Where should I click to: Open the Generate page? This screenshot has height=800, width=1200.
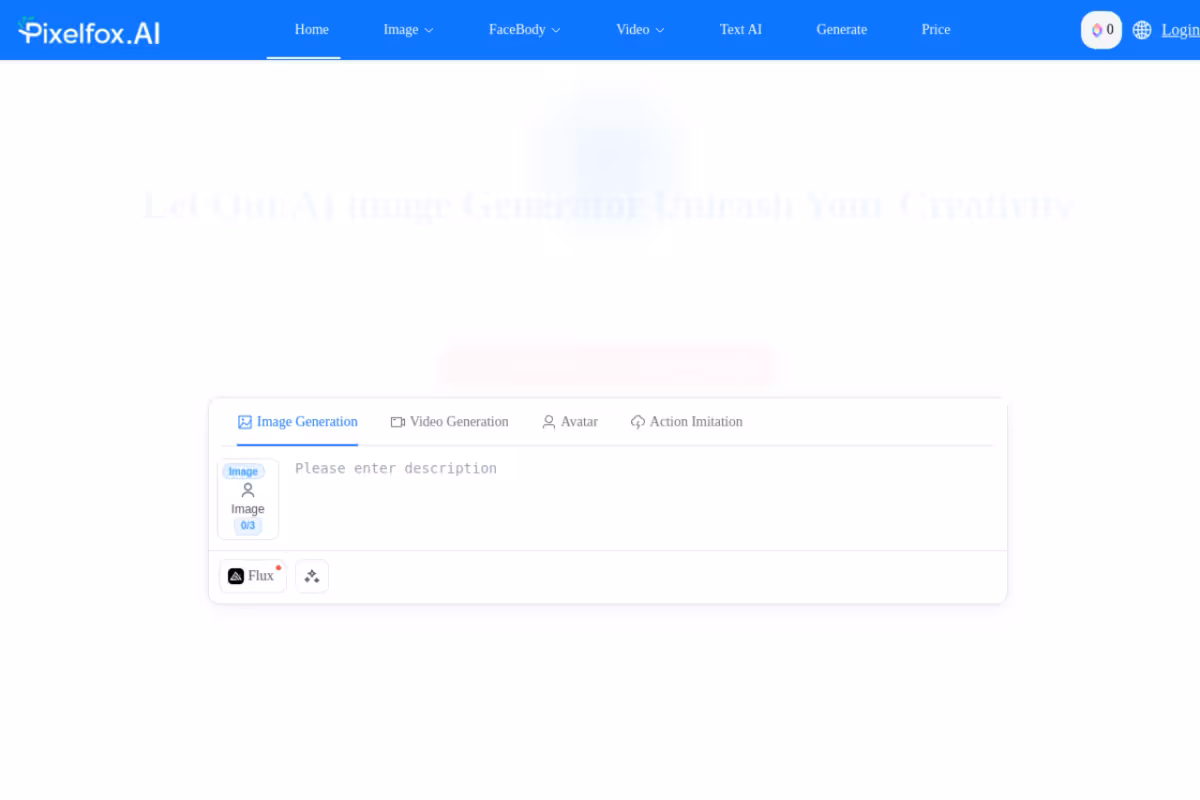pos(842,30)
